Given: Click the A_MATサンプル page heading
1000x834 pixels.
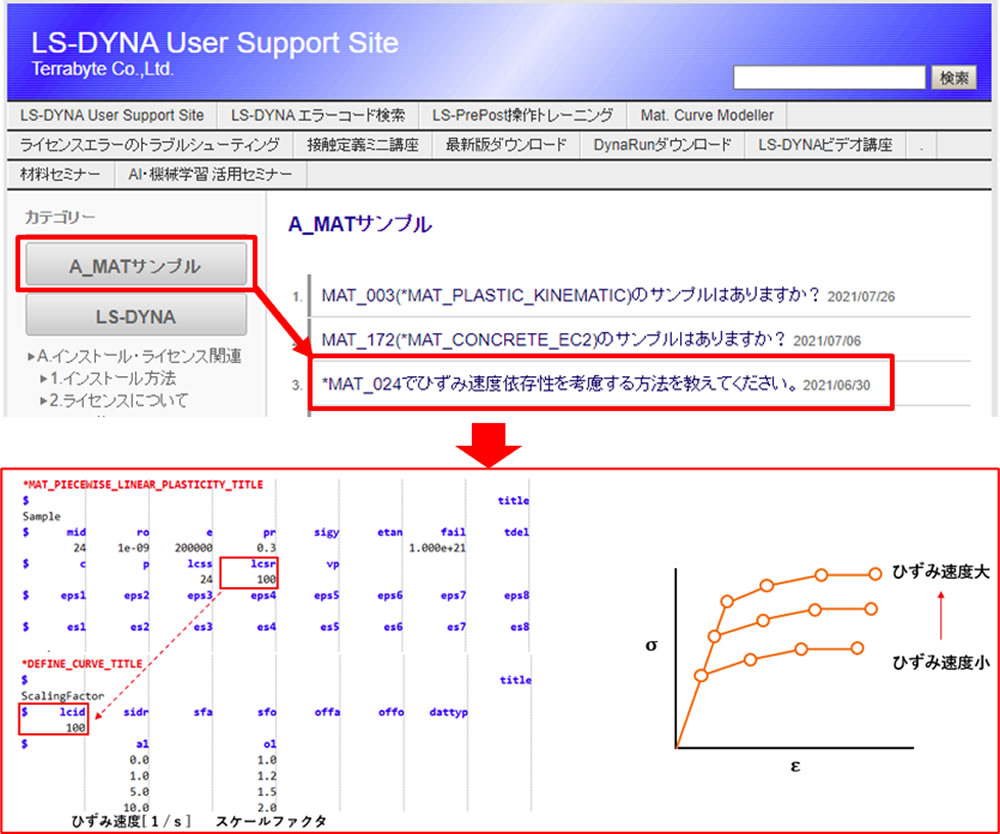Looking at the screenshot, I should point(360,224).
